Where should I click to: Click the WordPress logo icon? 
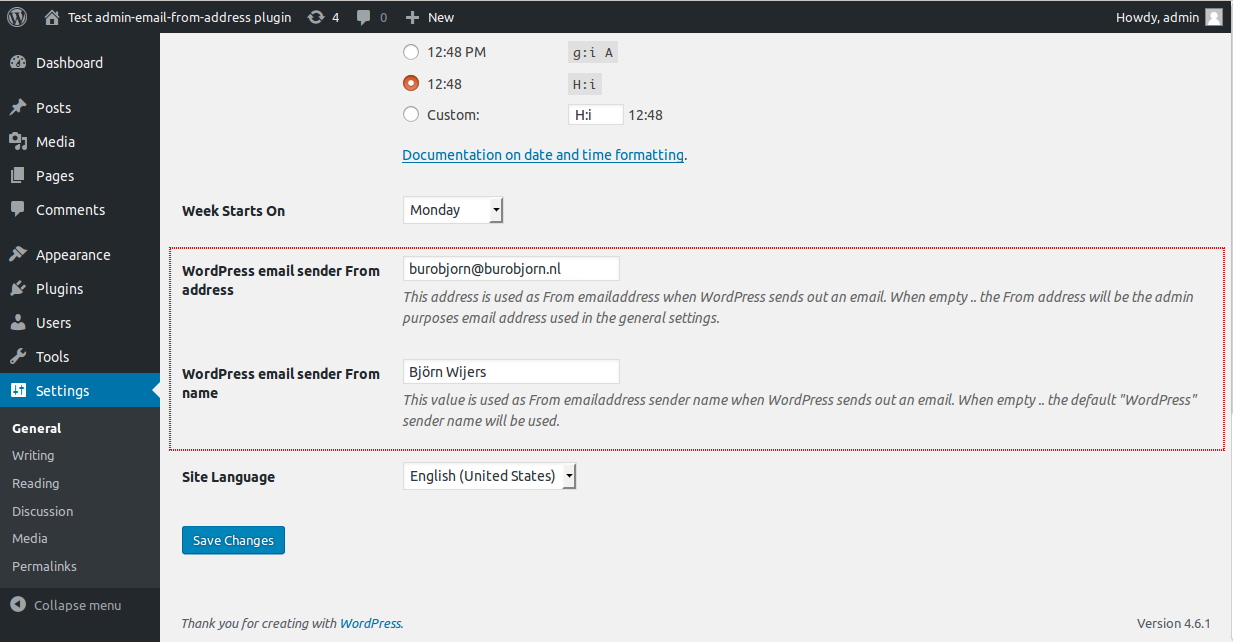(17, 17)
